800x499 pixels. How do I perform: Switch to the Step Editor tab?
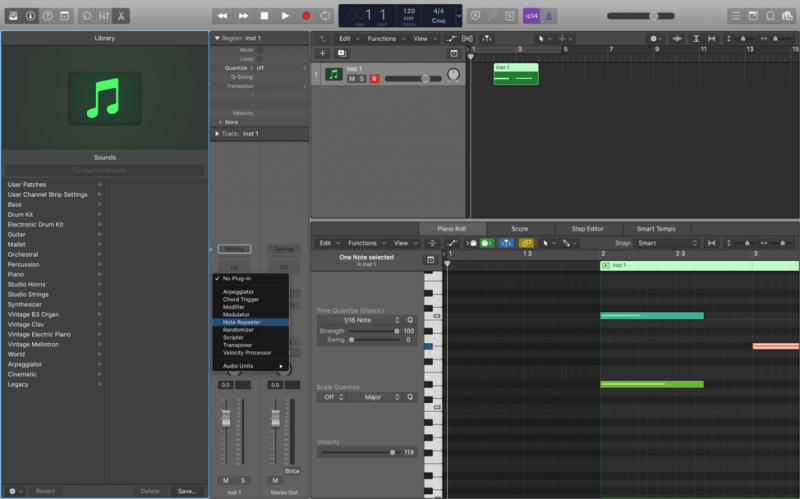point(587,229)
